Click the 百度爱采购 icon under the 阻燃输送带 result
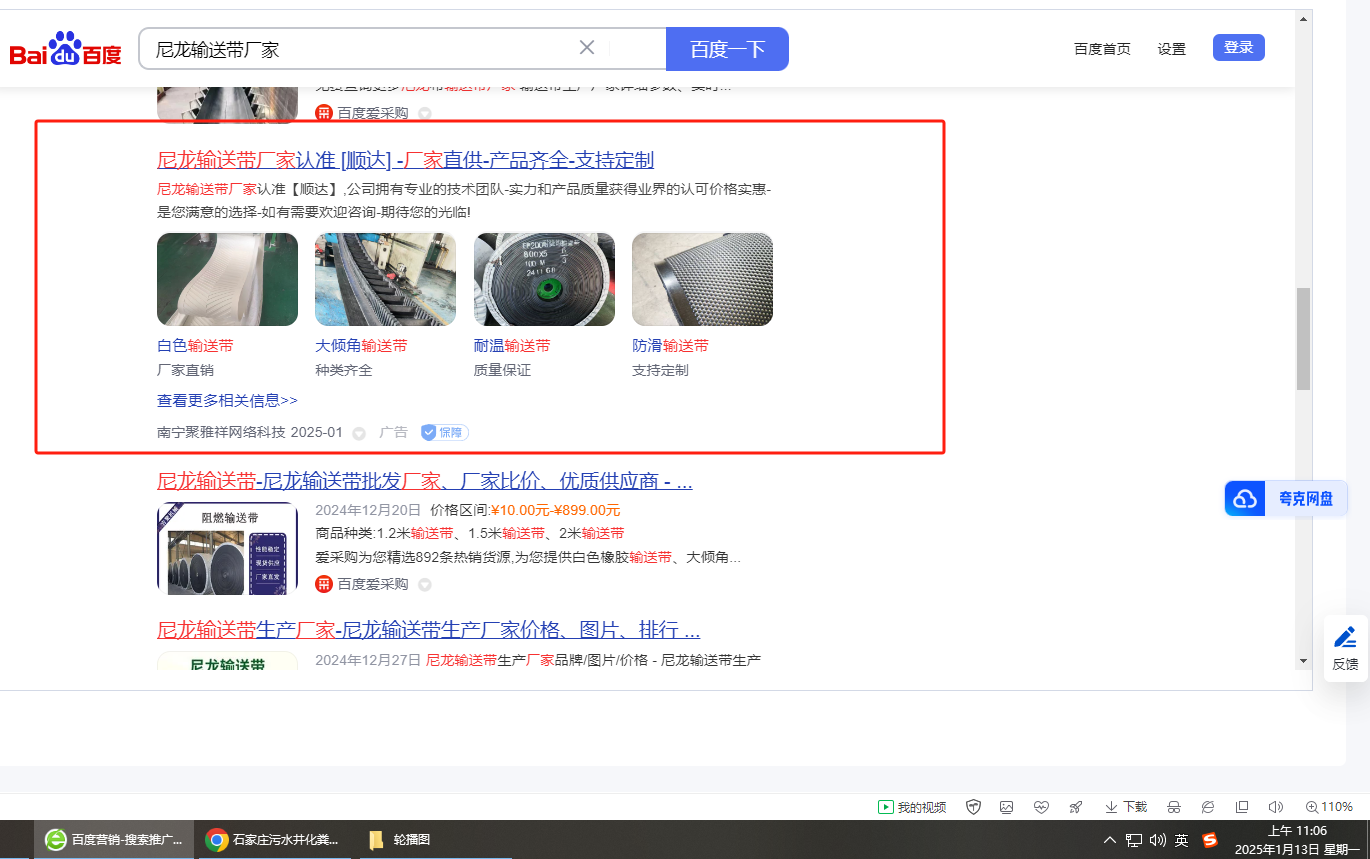Screen dimensions: 1370x859 pos(324,584)
